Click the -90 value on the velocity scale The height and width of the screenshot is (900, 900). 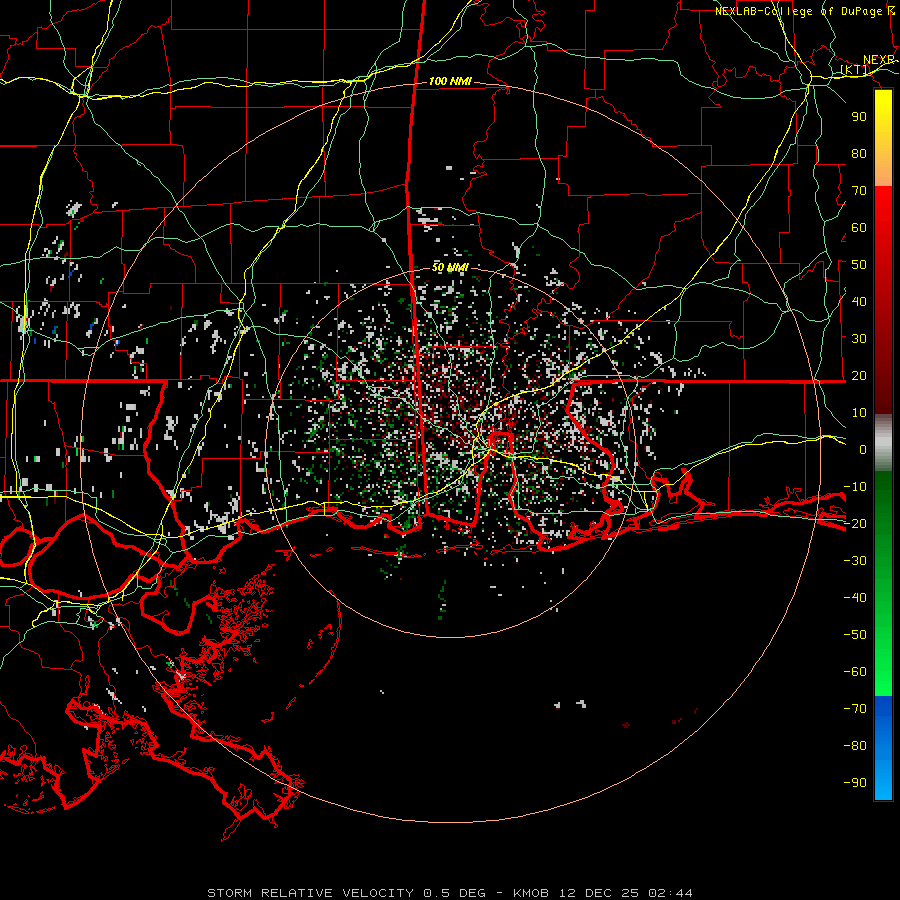click(x=855, y=783)
